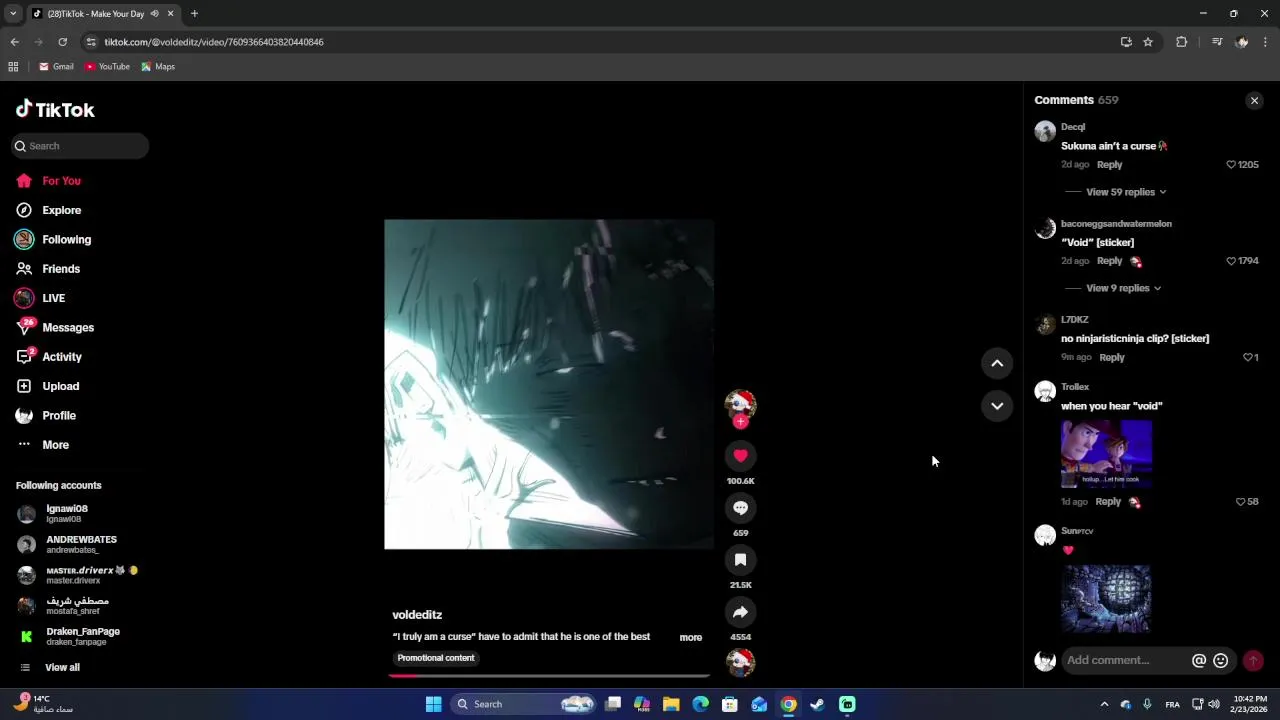Like Decql's comment heart
Screen dimensions: 1280x720
1231,165
